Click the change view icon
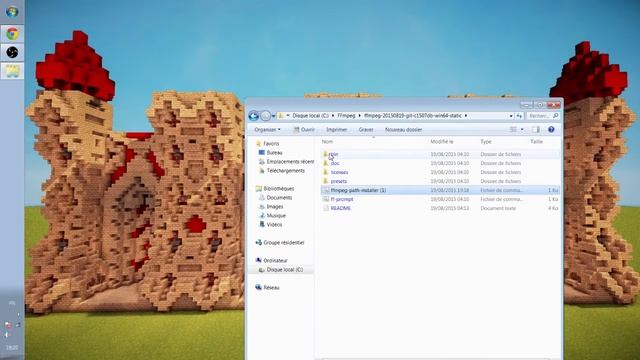The height and width of the screenshot is (360, 640). [513, 129]
